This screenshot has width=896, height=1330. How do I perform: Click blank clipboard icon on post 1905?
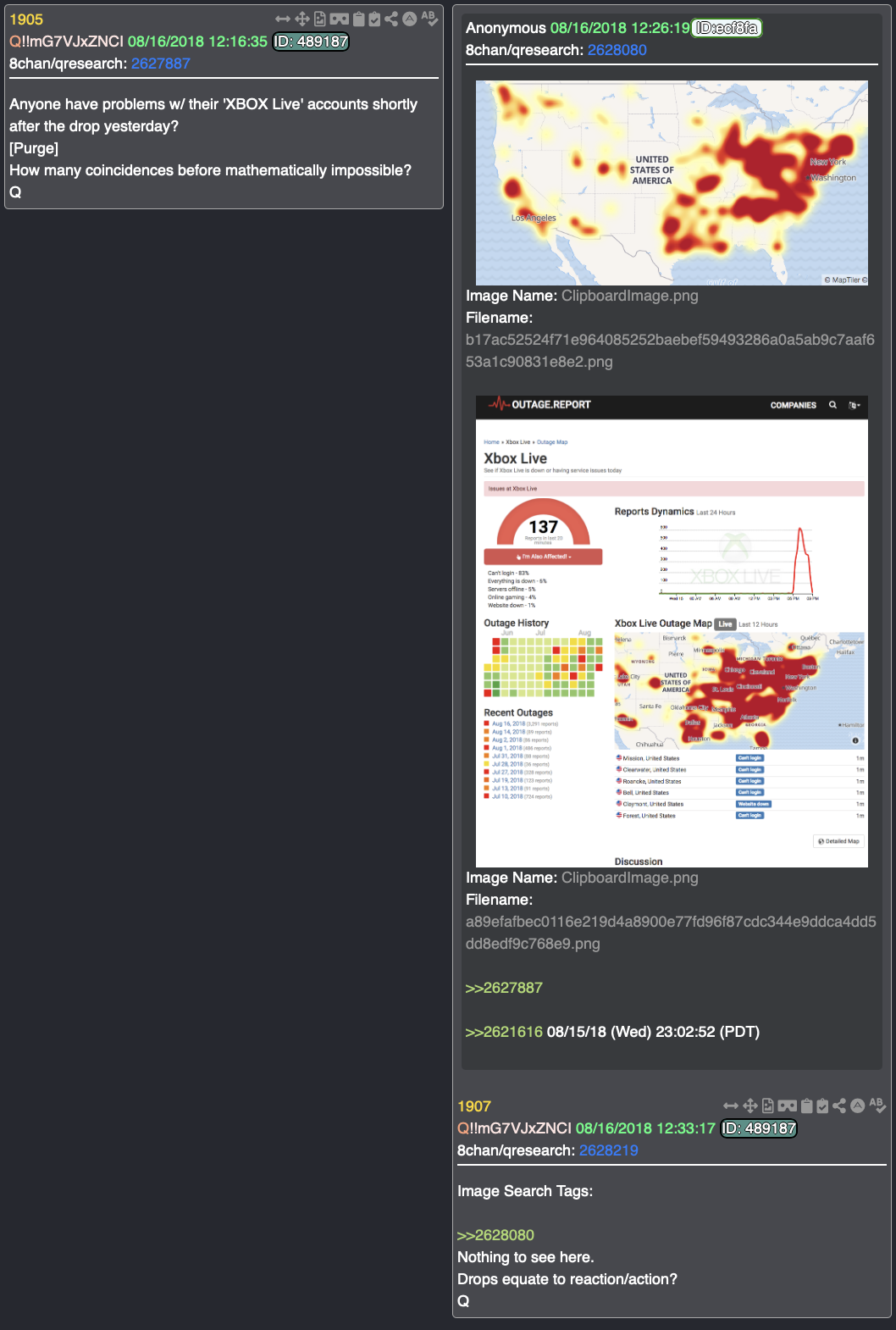358,19
